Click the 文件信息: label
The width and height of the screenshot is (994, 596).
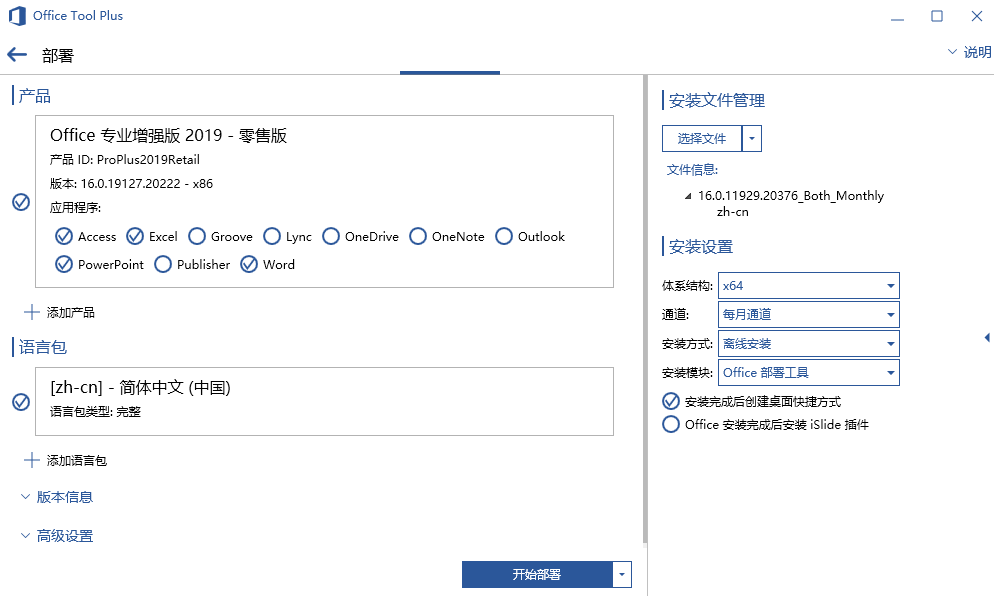click(x=692, y=170)
